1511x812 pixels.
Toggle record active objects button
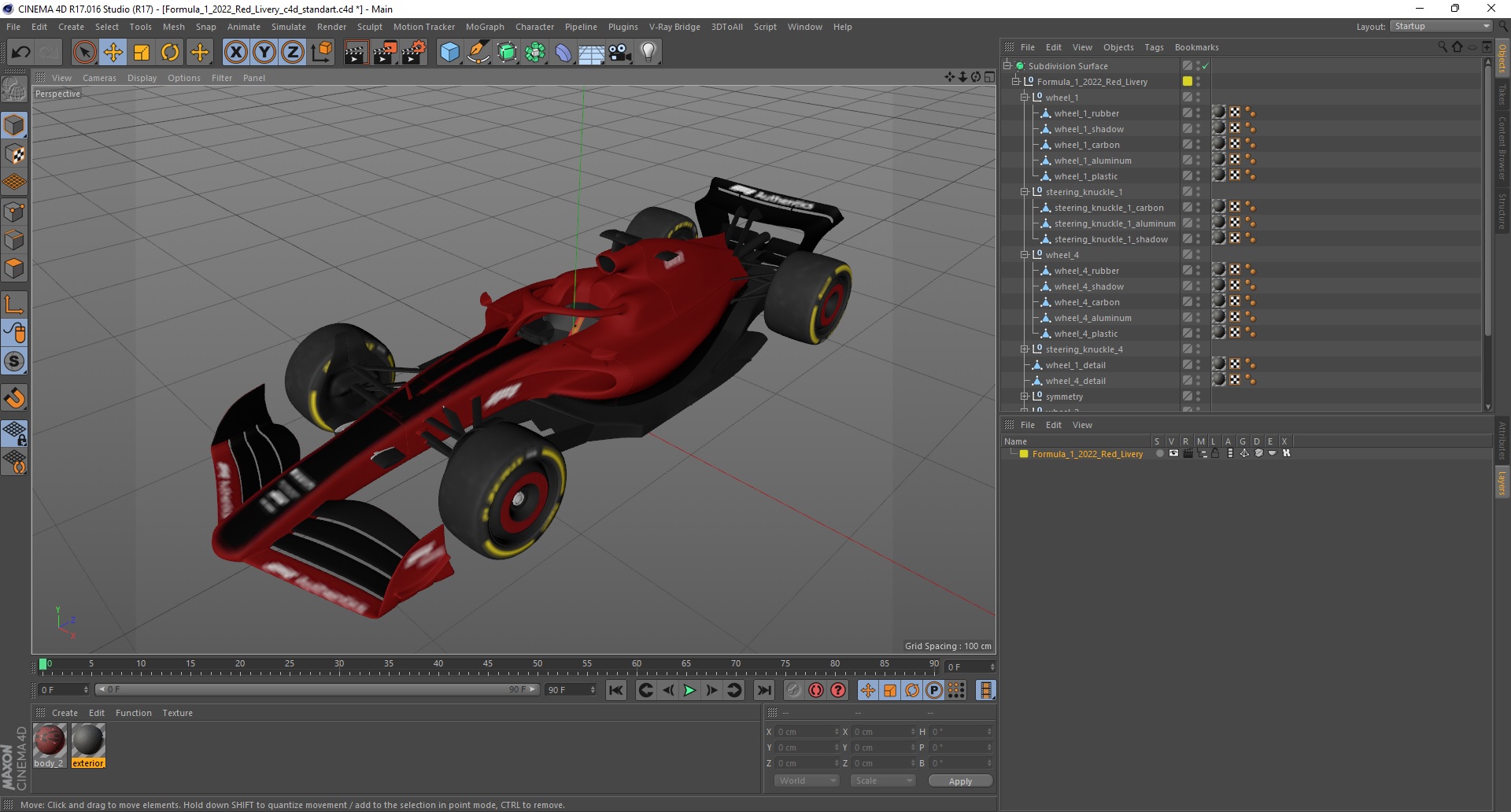pos(794,690)
